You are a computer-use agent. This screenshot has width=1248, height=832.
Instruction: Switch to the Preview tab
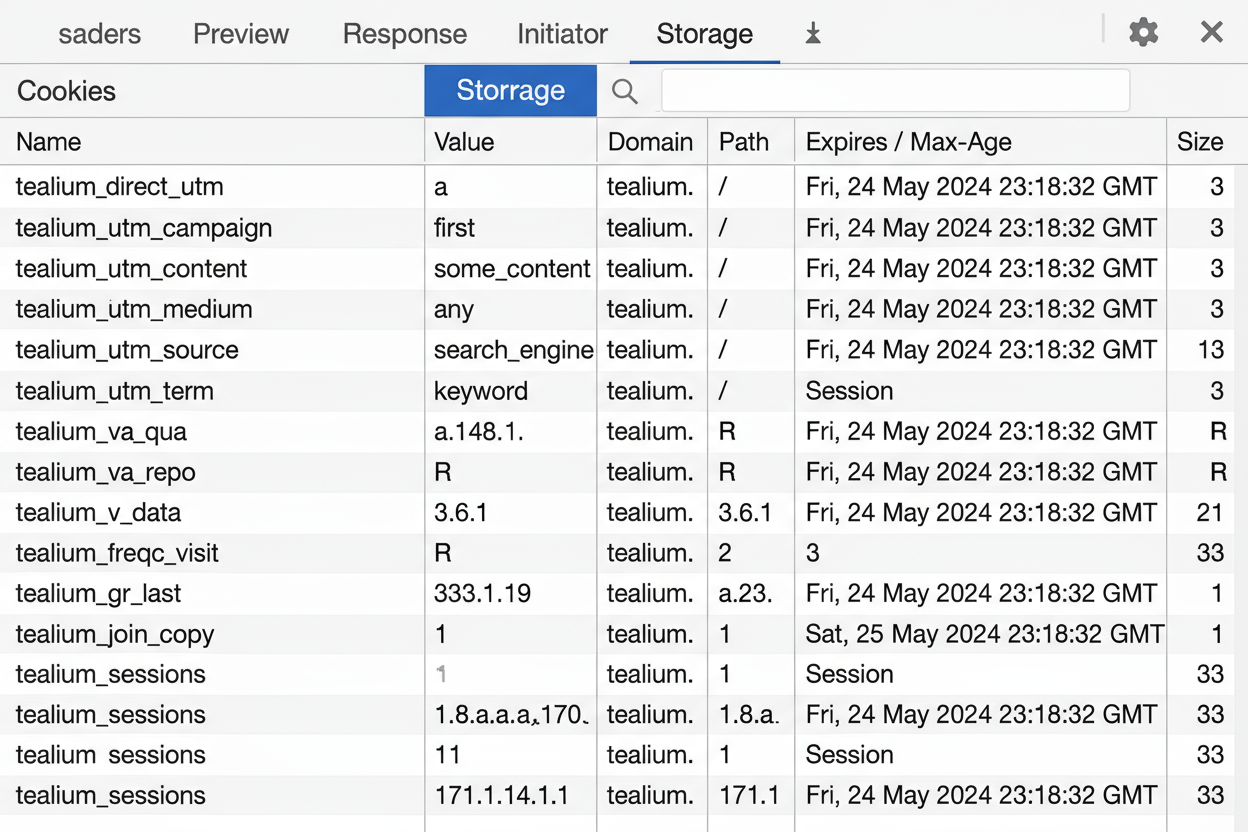[x=241, y=34]
